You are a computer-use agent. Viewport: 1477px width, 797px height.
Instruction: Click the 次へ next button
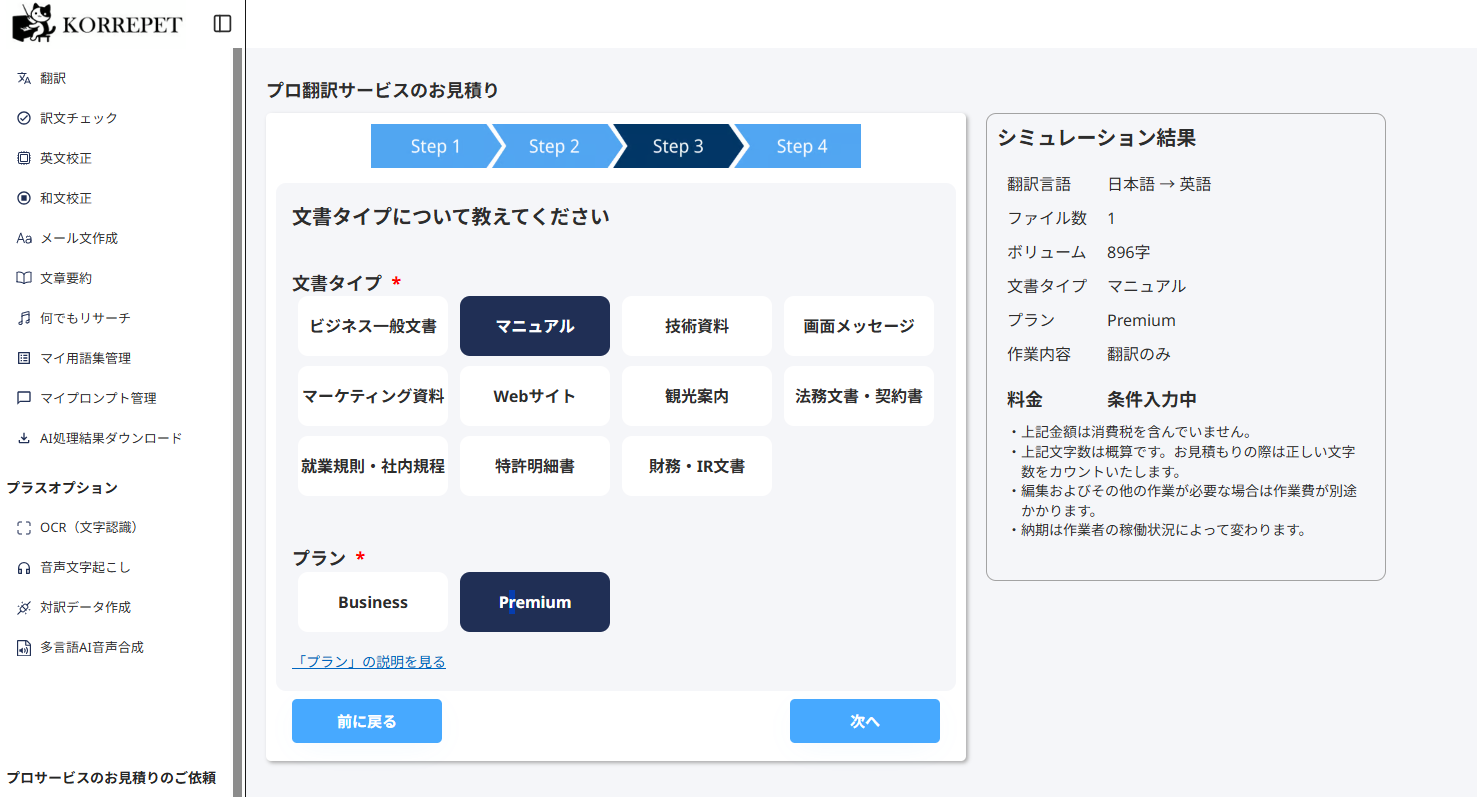865,721
